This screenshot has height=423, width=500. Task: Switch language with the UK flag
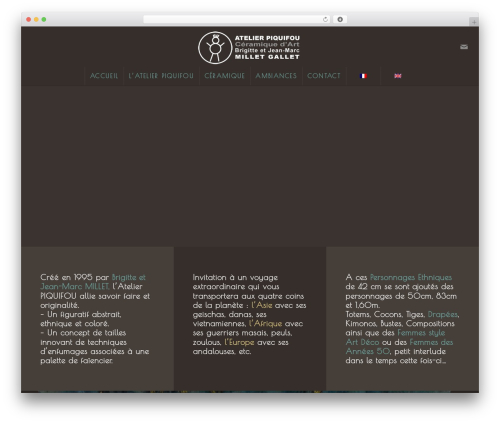pos(398,76)
